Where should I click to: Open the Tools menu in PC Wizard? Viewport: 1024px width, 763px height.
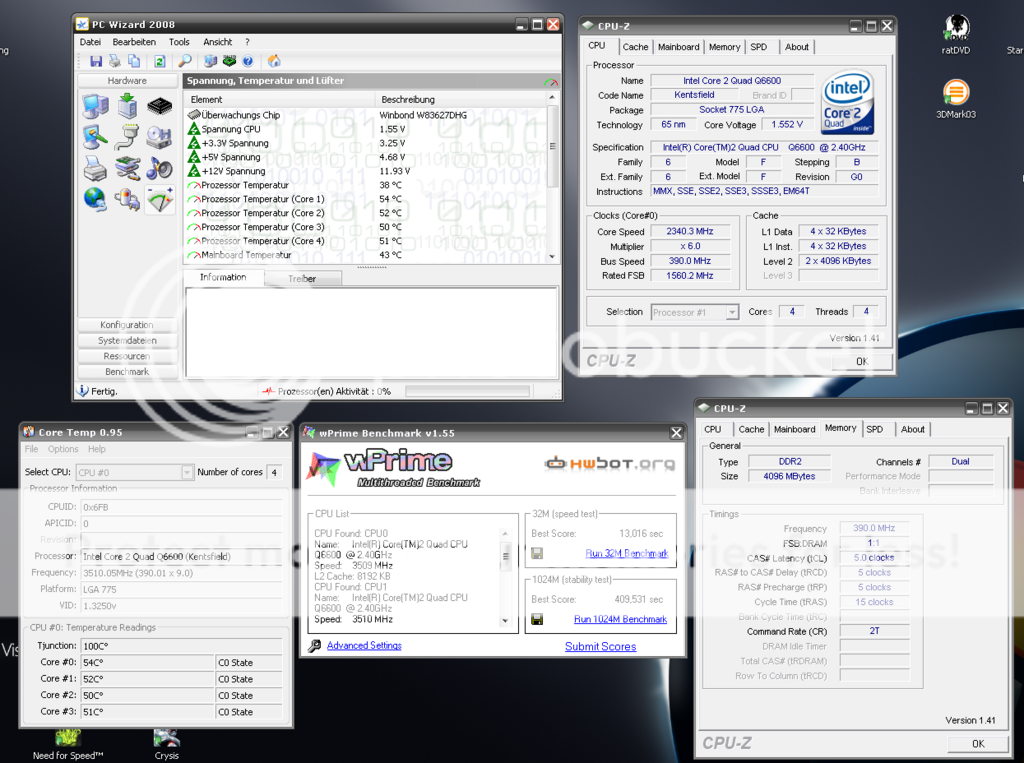coord(179,42)
